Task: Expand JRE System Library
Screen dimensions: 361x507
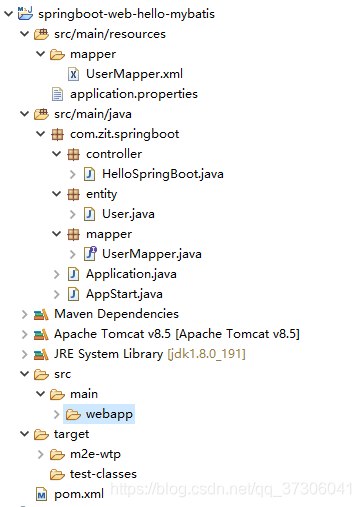Action: click(x=24, y=354)
